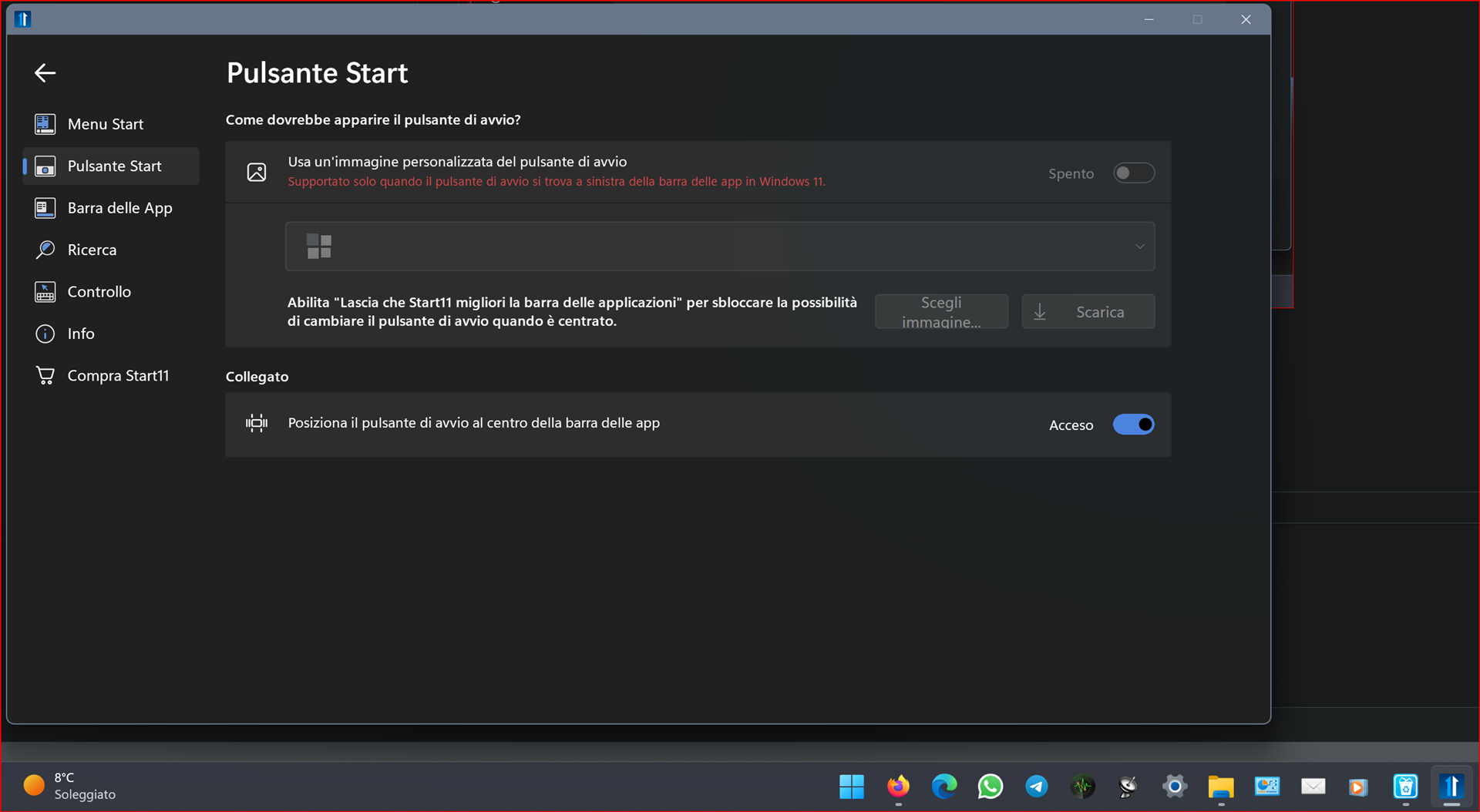This screenshot has width=1480, height=812.
Task: Minimize the Start11 settings window
Action: (1149, 19)
